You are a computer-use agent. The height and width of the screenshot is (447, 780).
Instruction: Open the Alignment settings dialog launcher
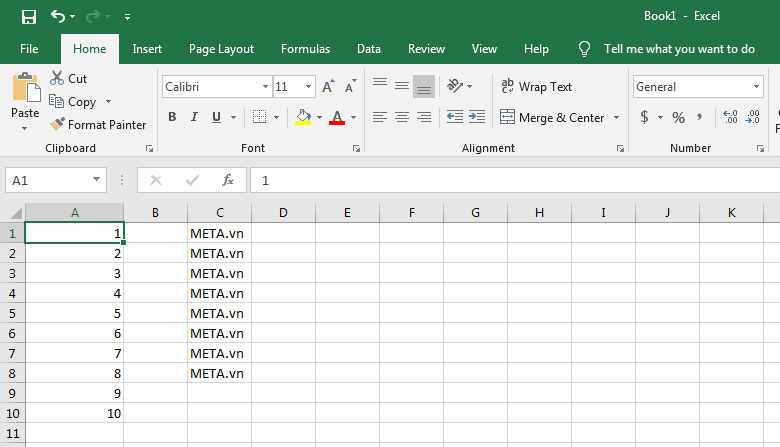[x=620, y=148]
